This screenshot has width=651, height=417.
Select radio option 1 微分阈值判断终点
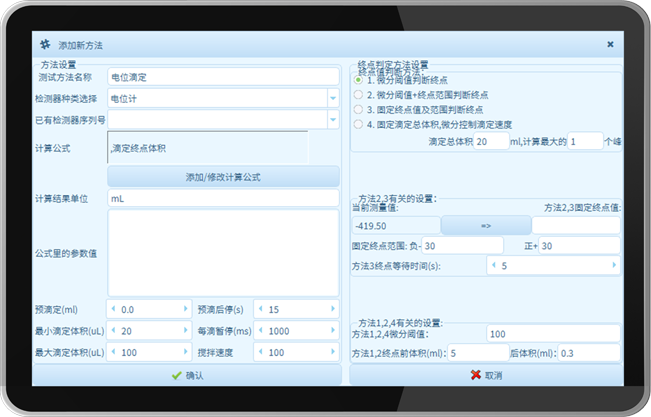359,80
